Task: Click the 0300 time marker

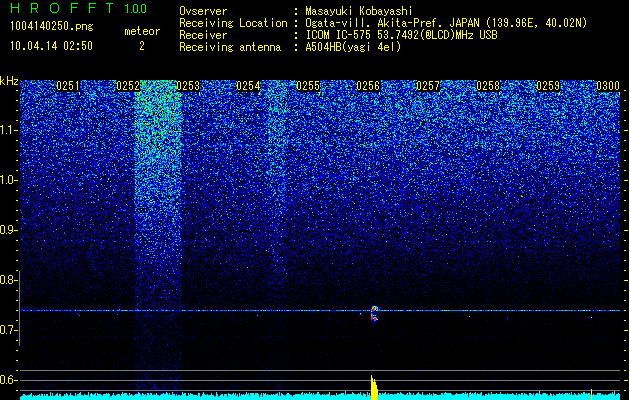Action: (x=608, y=86)
